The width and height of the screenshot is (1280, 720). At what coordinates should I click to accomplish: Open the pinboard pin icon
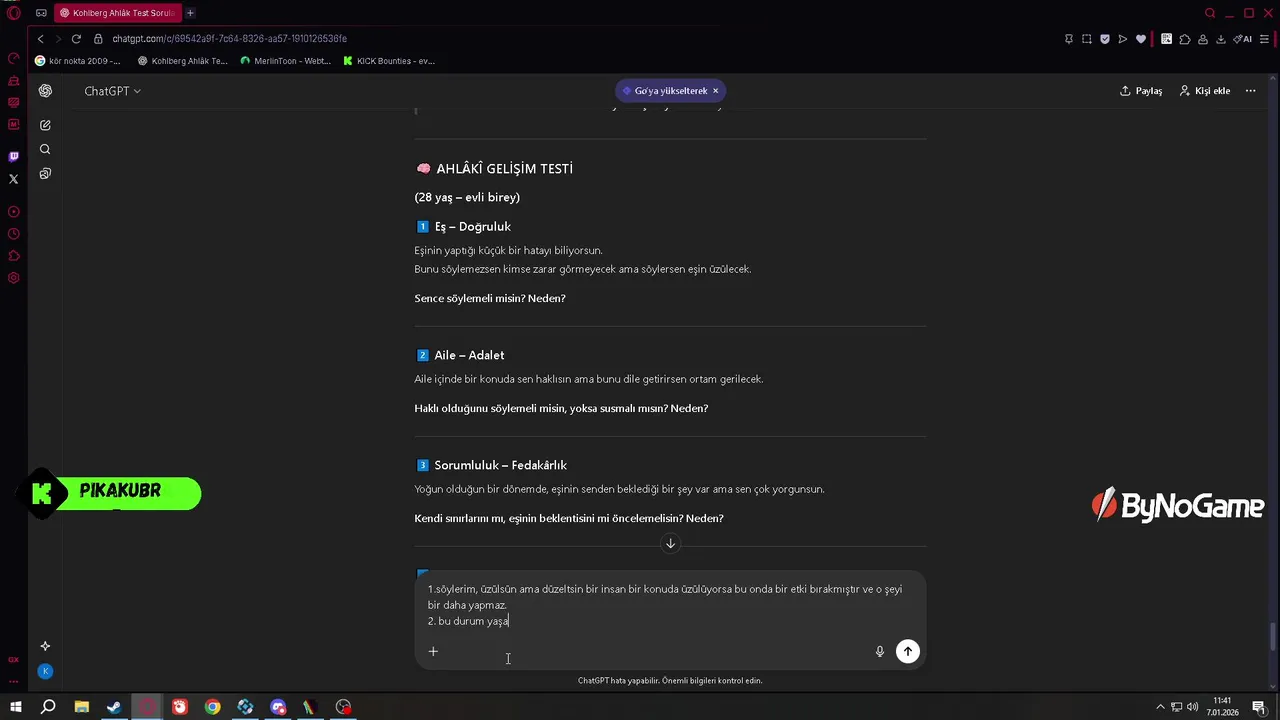tap(1069, 39)
